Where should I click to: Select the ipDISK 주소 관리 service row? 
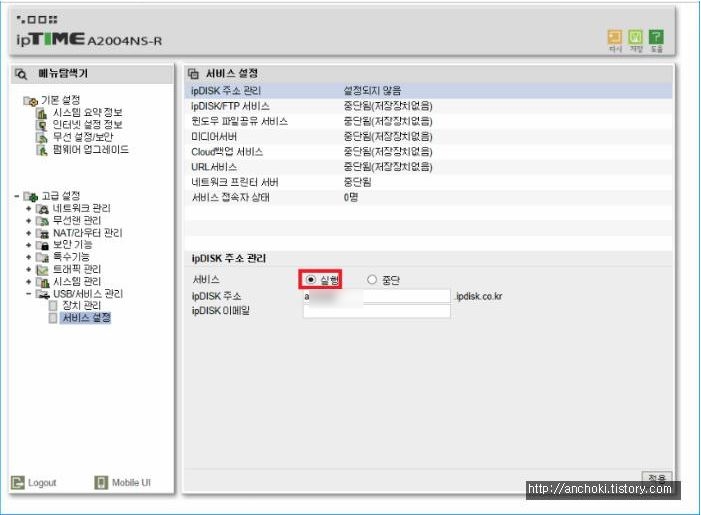coord(428,91)
